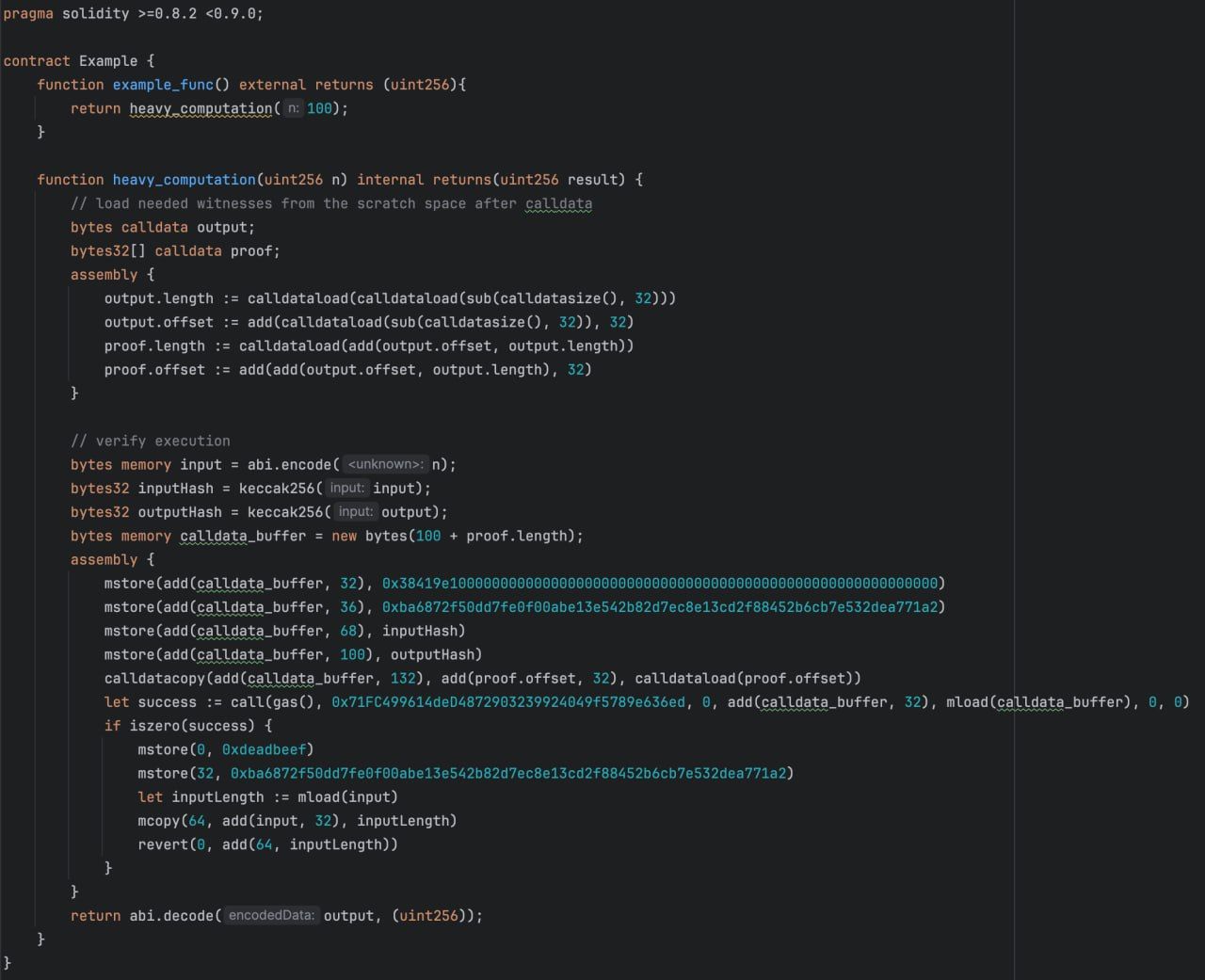Screen dimensions: 1205x980
Task: Click the 'contract Example {' declaration
Action: [x=78, y=60]
